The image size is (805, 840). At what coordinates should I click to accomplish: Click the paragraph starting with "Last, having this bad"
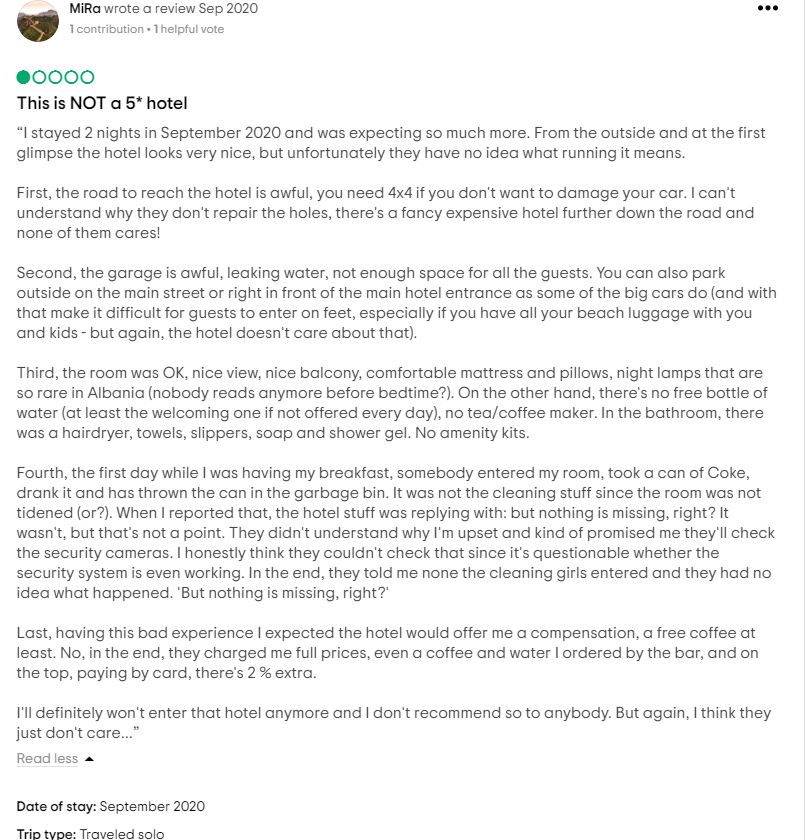click(x=385, y=653)
